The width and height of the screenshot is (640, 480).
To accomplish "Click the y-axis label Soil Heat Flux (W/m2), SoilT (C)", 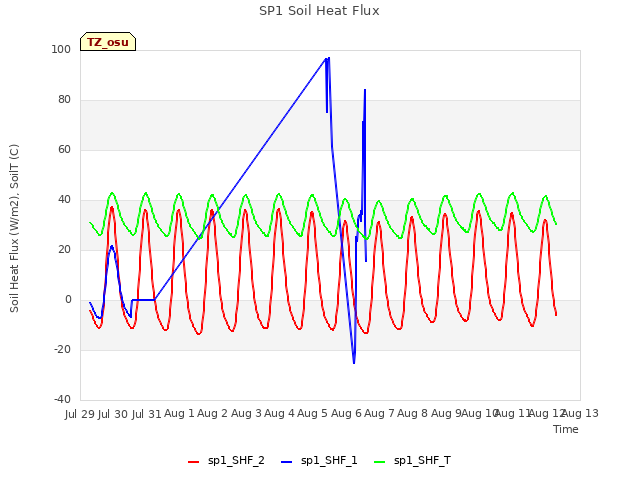I will point(14,228).
